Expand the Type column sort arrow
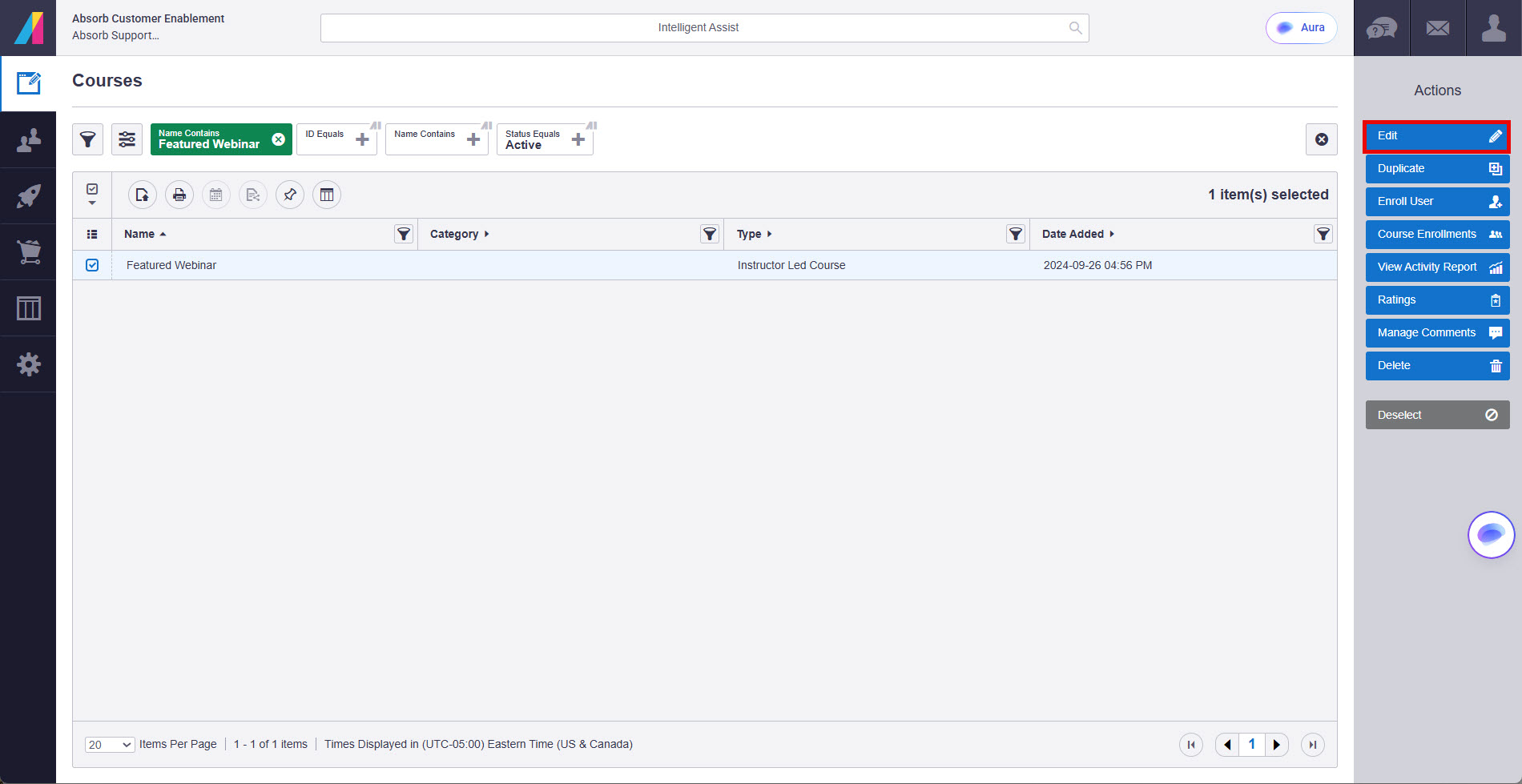 click(x=769, y=234)
